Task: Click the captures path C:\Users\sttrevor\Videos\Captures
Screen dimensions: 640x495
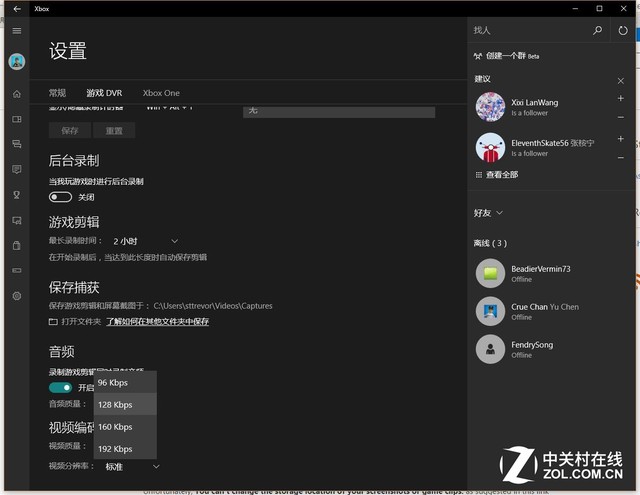Action: click(213, 306)
